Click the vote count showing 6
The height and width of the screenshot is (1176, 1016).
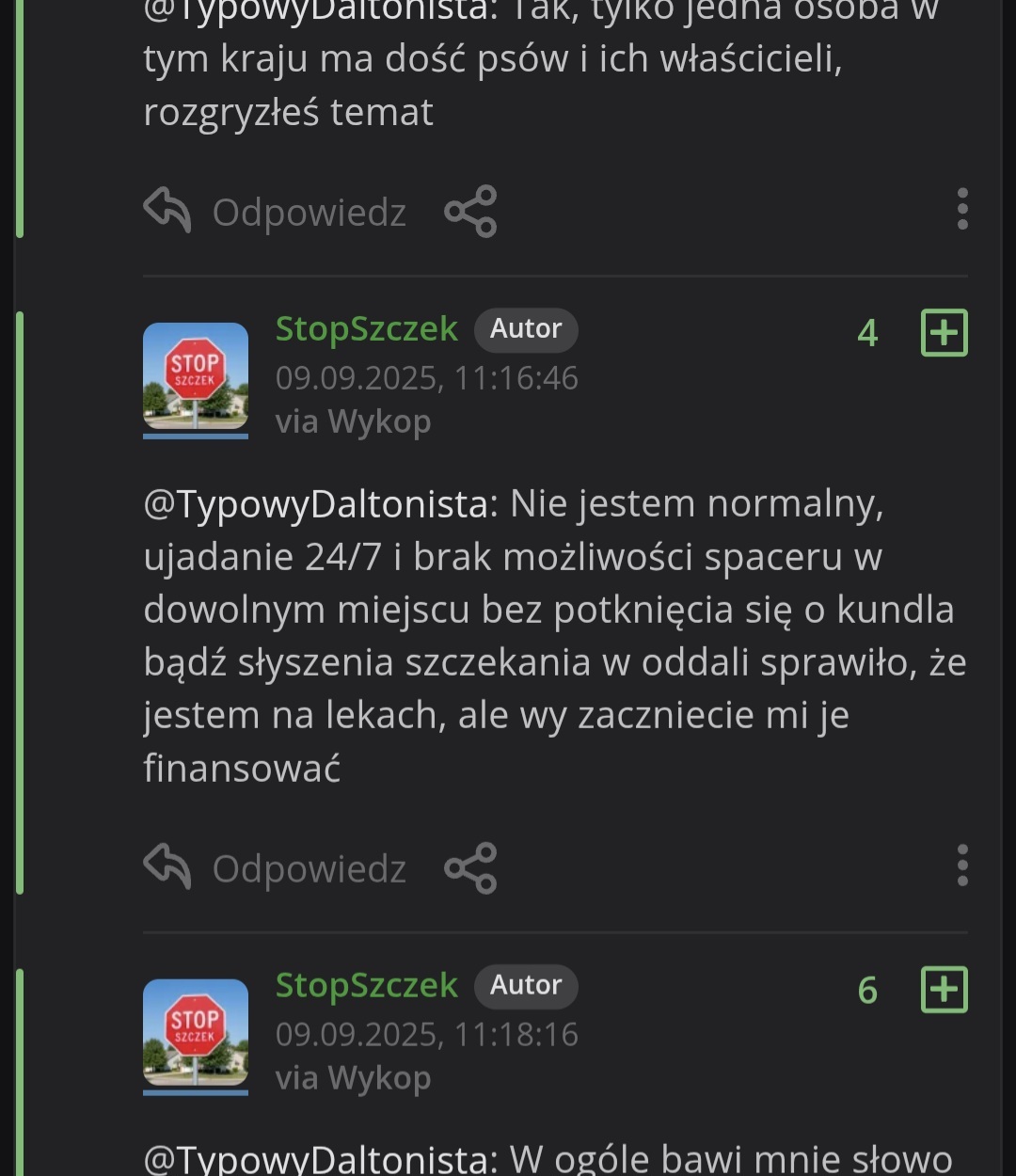tap(867, 990)
